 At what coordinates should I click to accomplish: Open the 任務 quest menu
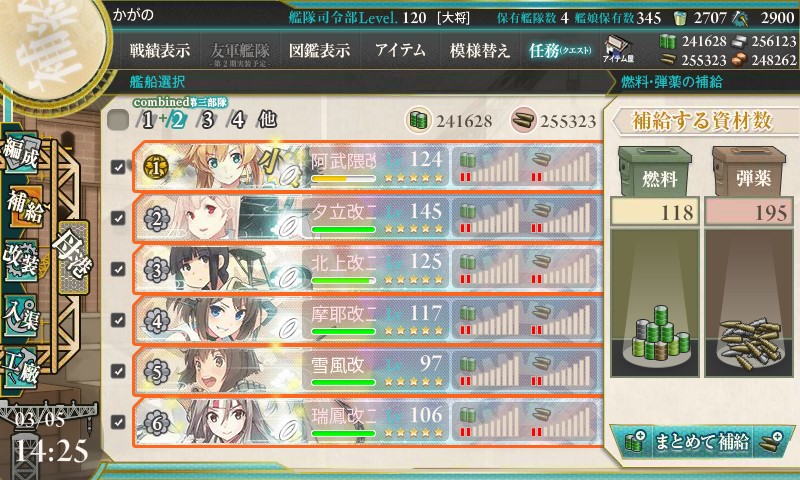pos(560,50)
